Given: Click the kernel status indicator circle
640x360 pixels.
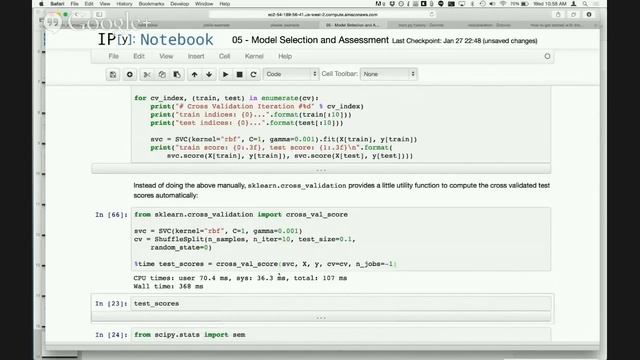Looking at the screenshot, I should coord(547,56).
